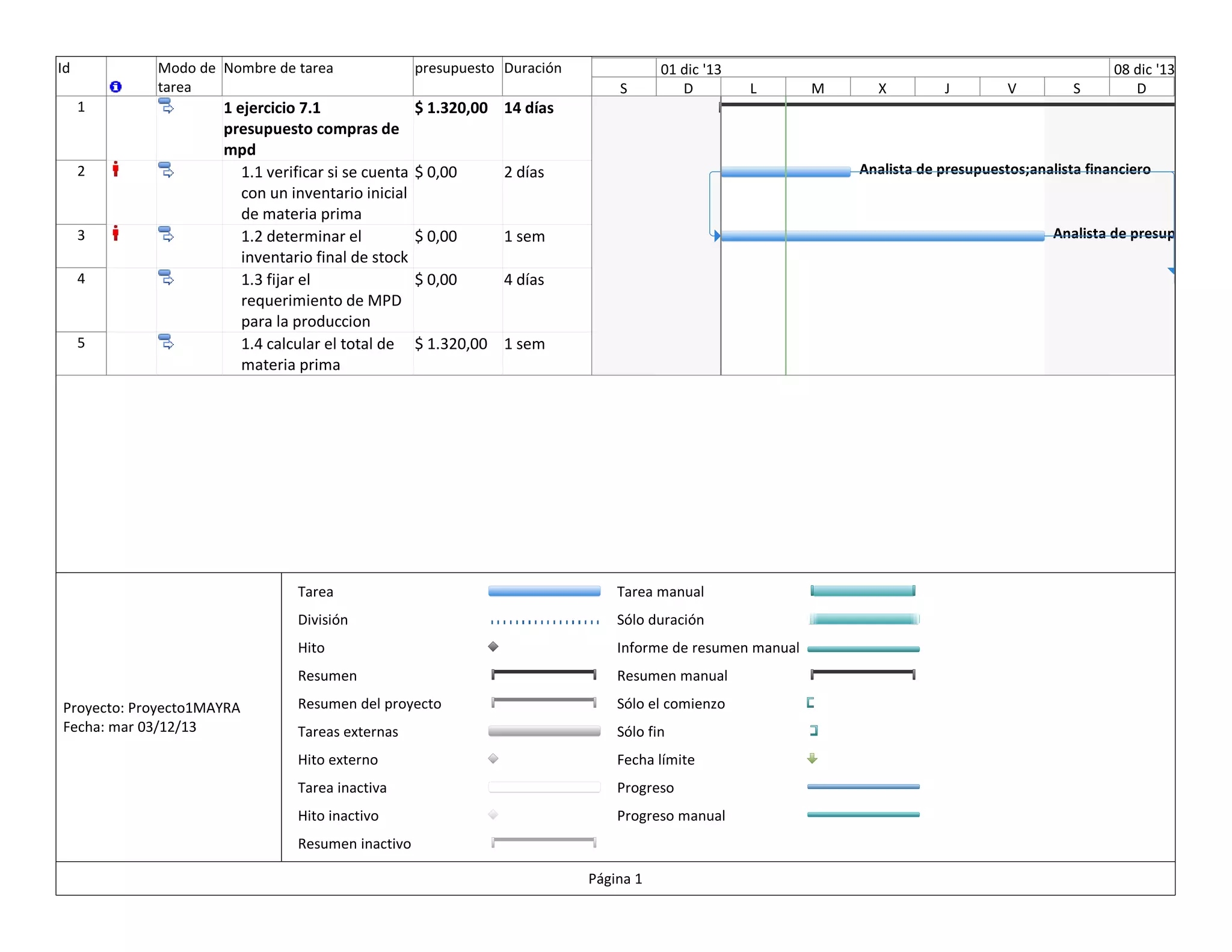Click the green Fecha límite arrow symbol

coord(812,758)
